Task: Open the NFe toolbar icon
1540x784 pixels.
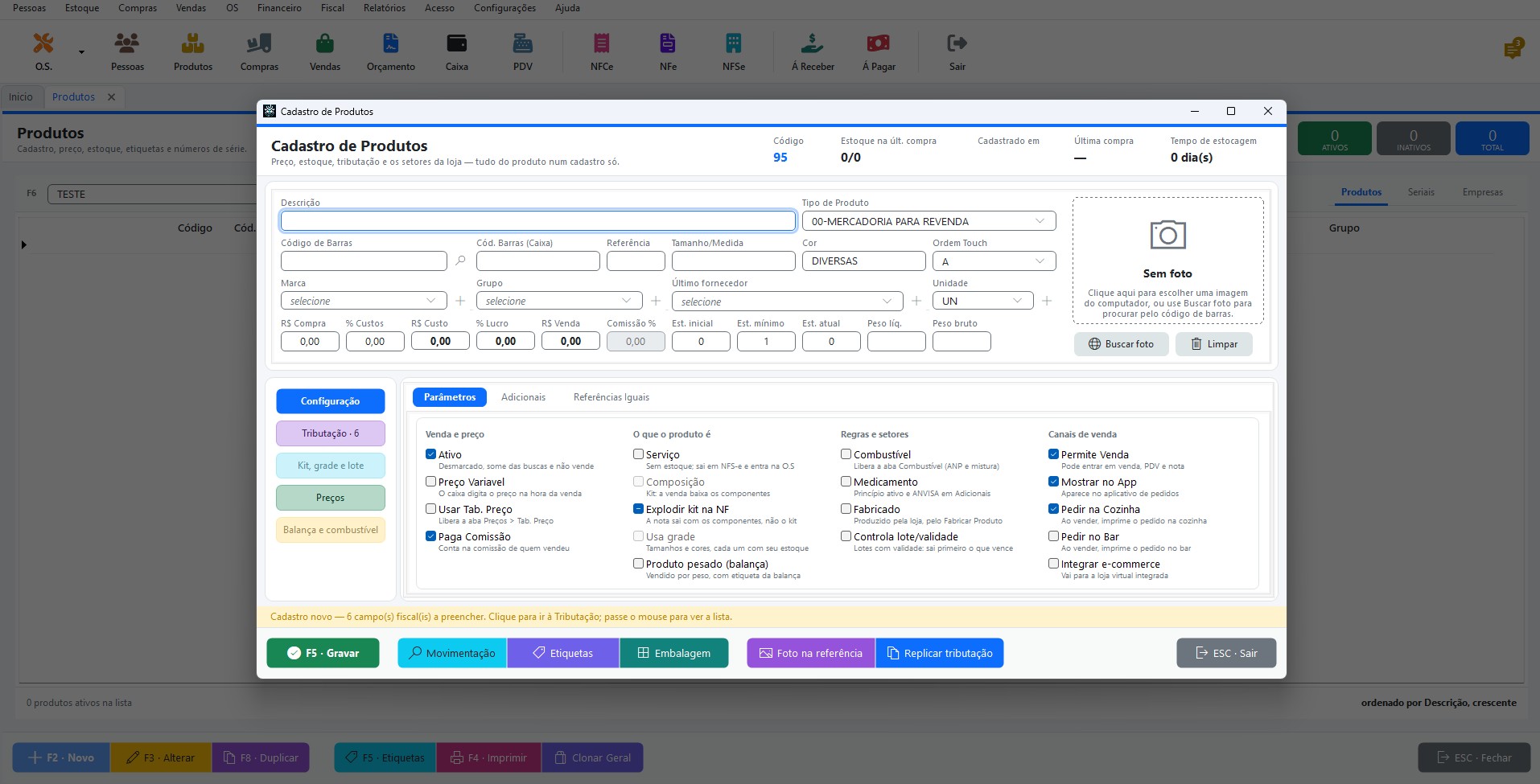Action: point(668,51)
